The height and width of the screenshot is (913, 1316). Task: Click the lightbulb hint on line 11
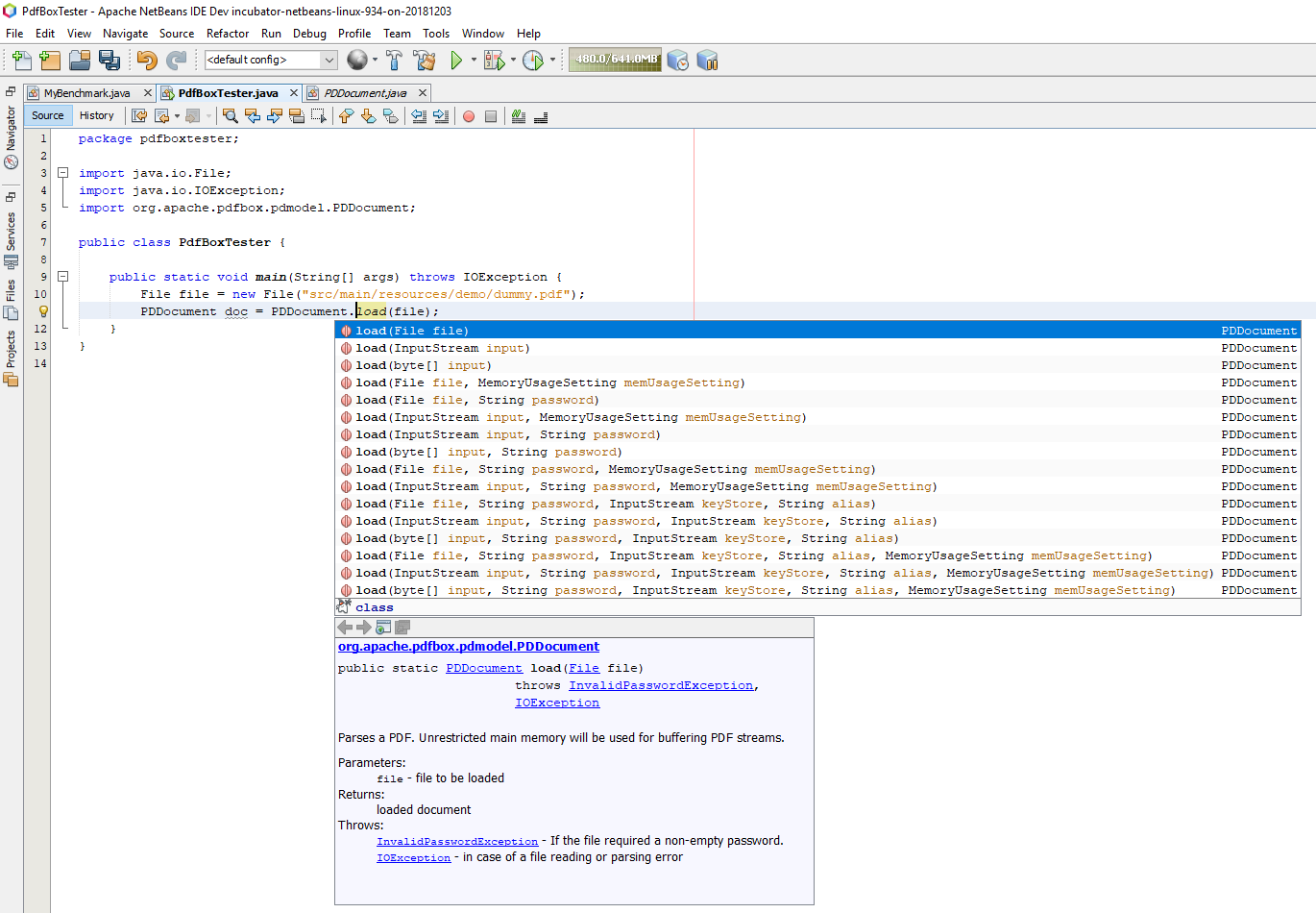(42, 311)
